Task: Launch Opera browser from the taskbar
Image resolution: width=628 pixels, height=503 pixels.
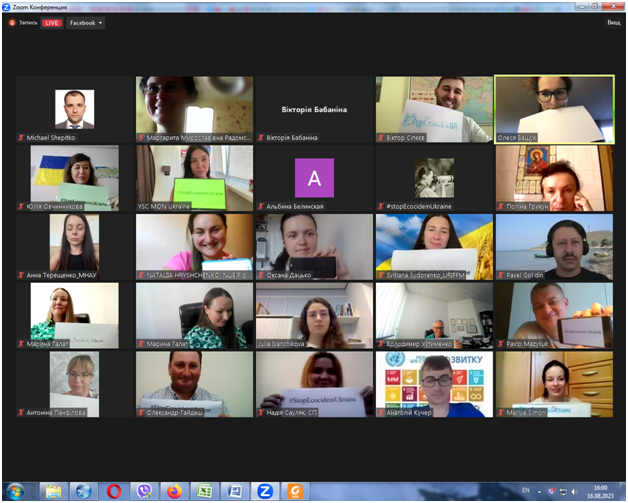Action: (x=114, y=491)
